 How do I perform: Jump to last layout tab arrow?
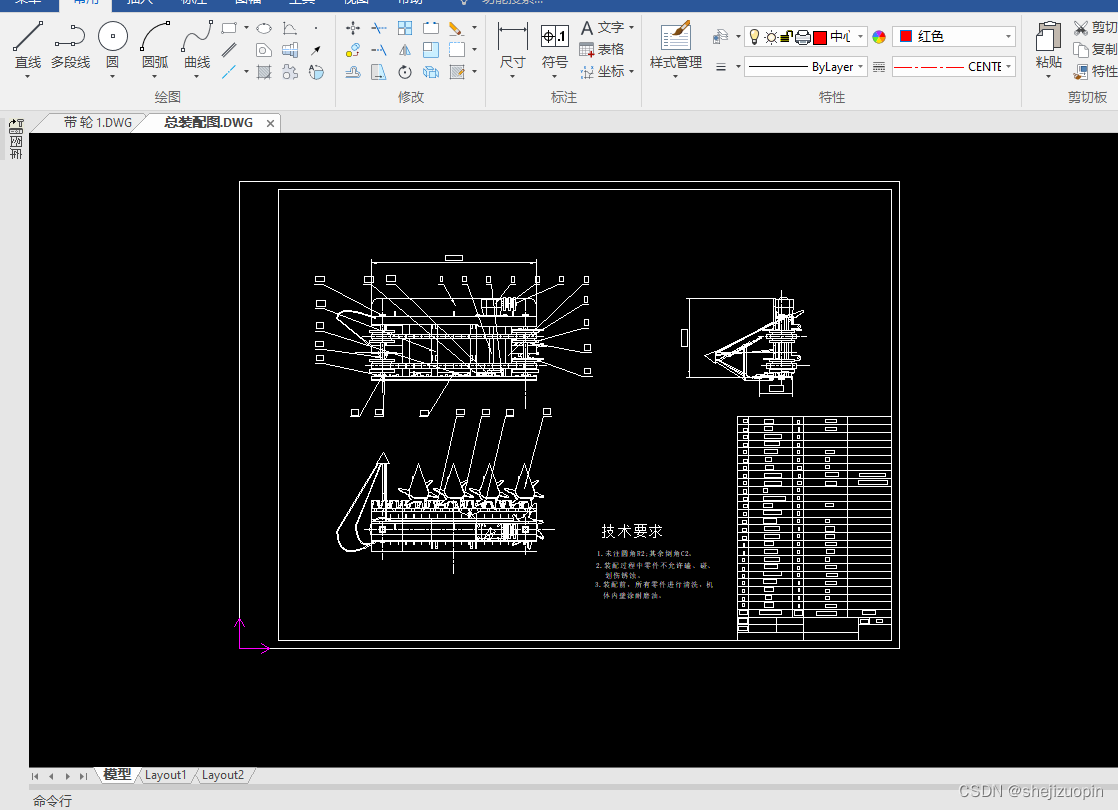pyautogui.click(x=83, y=776)
